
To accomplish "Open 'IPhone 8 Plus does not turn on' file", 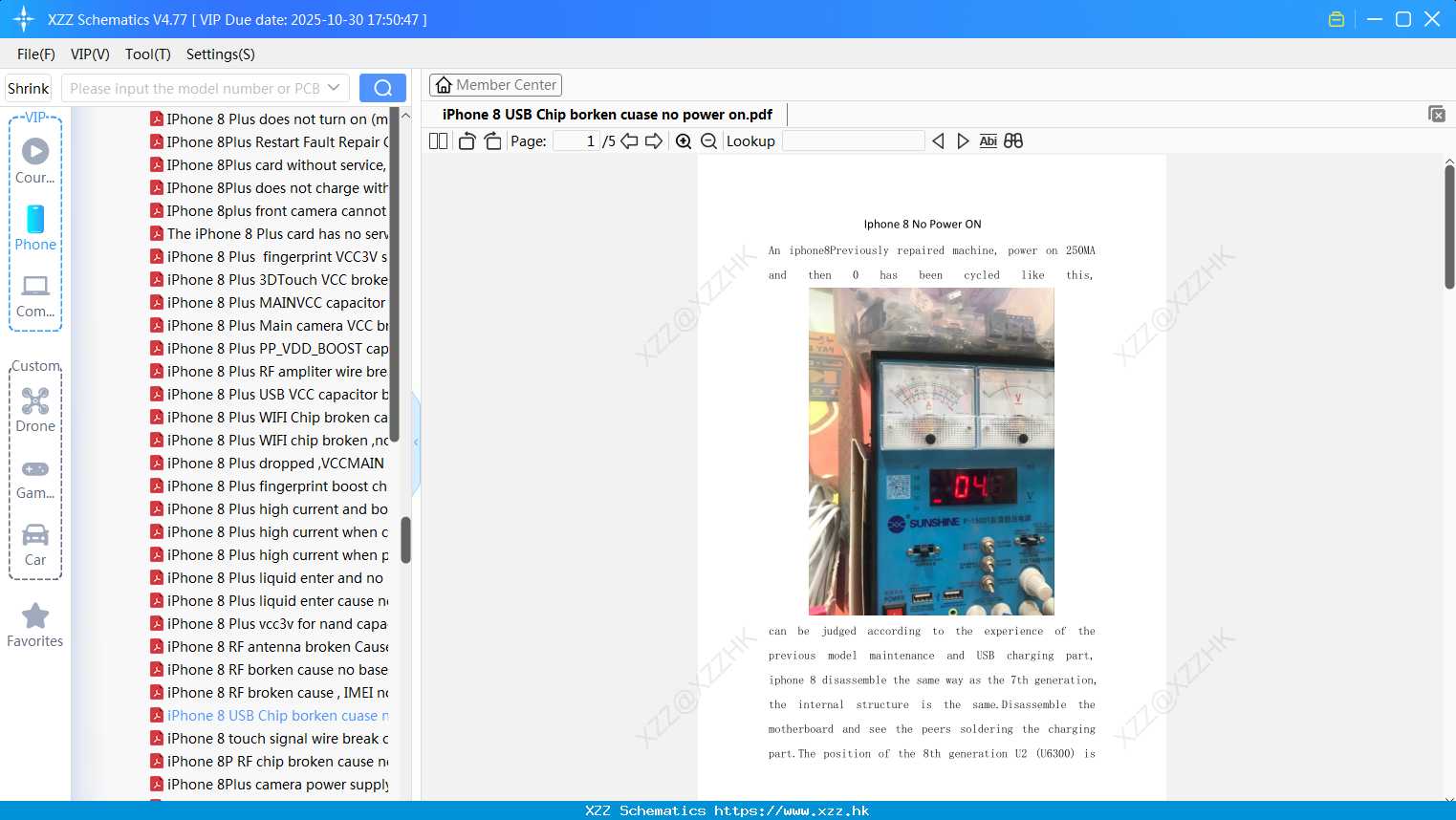I will [x=270, y=119].
